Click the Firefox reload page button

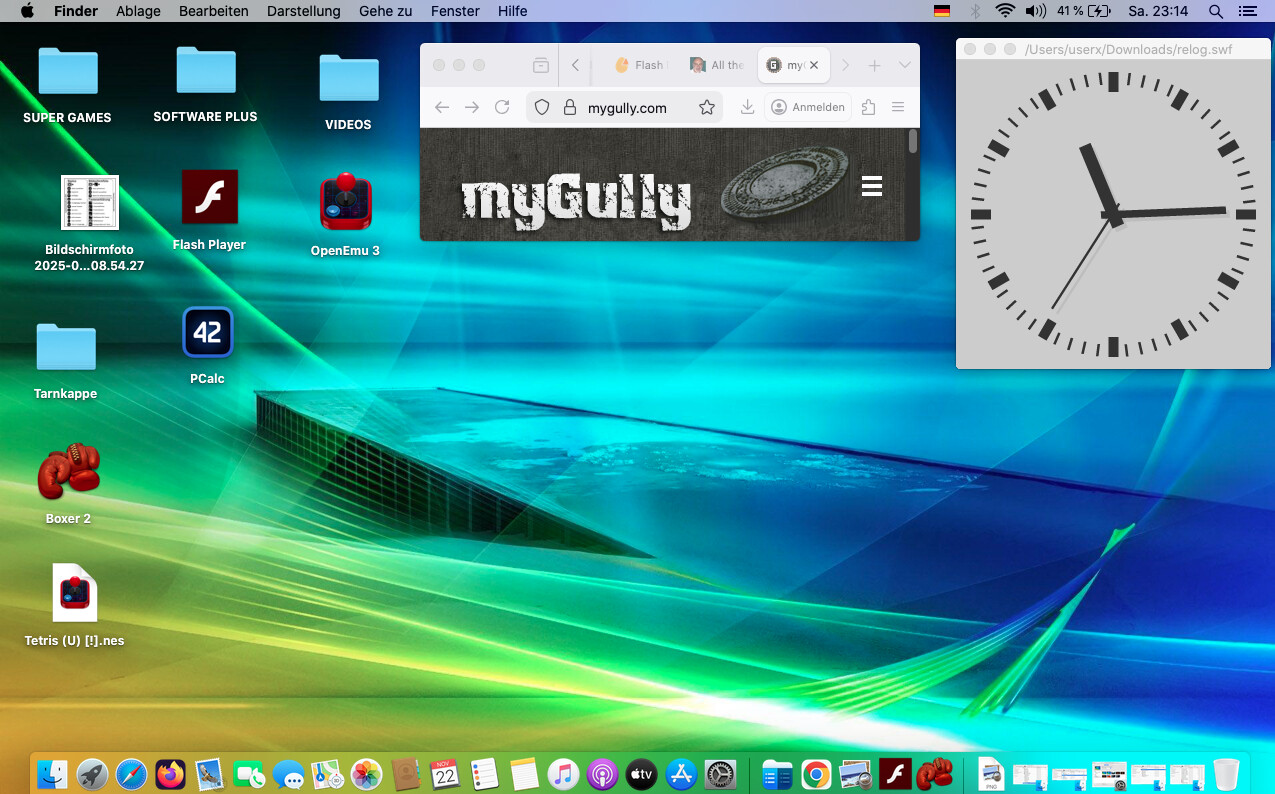point(502,107)
